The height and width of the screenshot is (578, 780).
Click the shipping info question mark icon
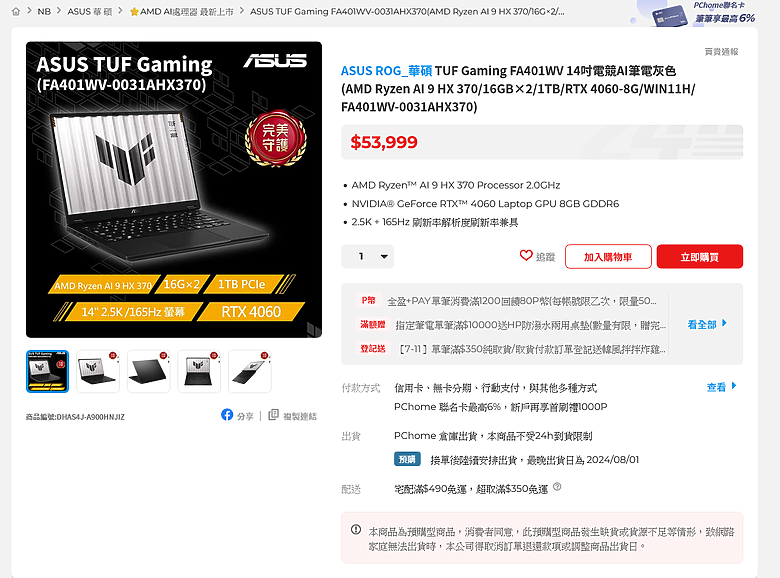(x=557, y=486)
